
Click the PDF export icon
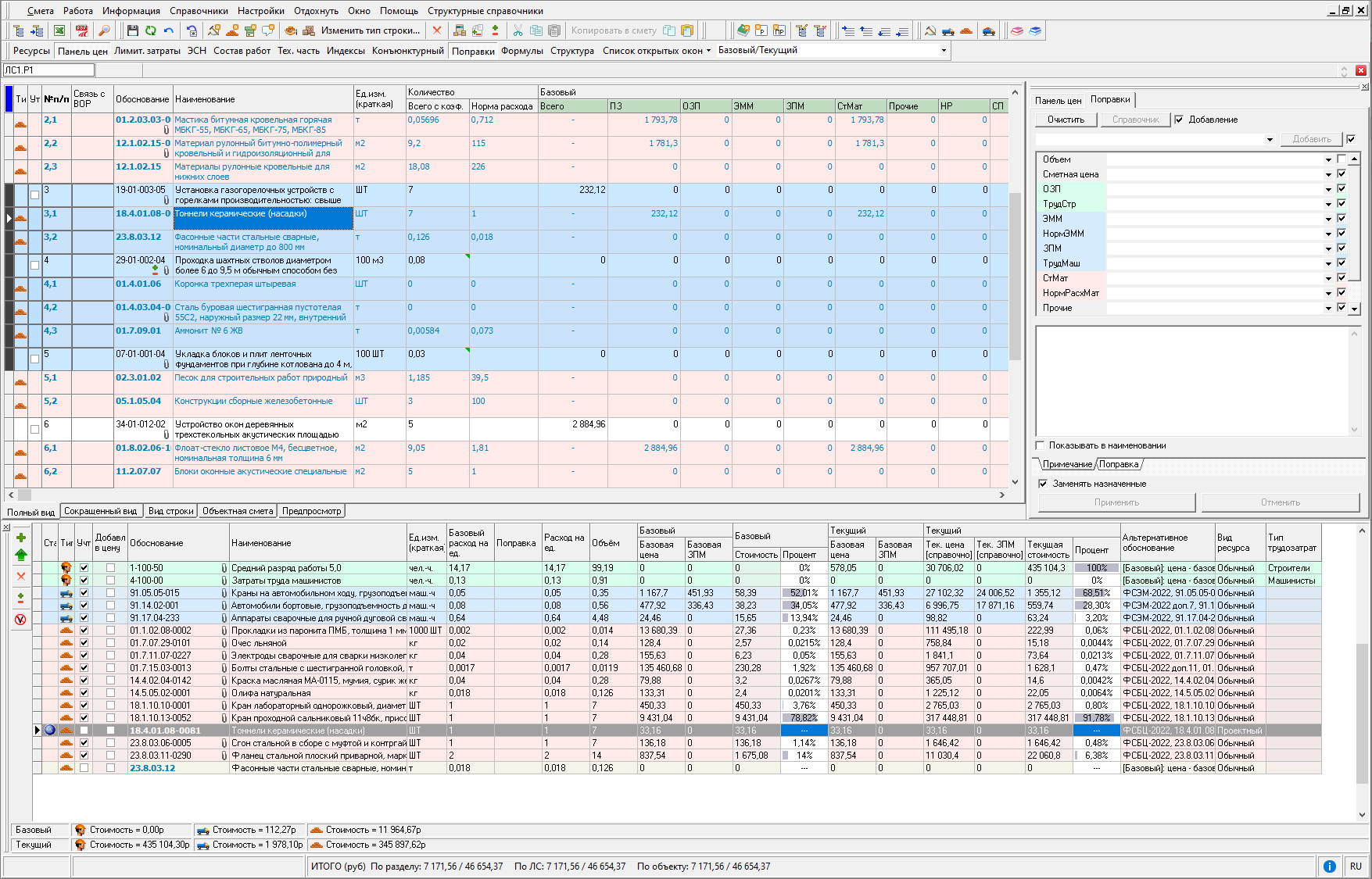coord(81,30)
